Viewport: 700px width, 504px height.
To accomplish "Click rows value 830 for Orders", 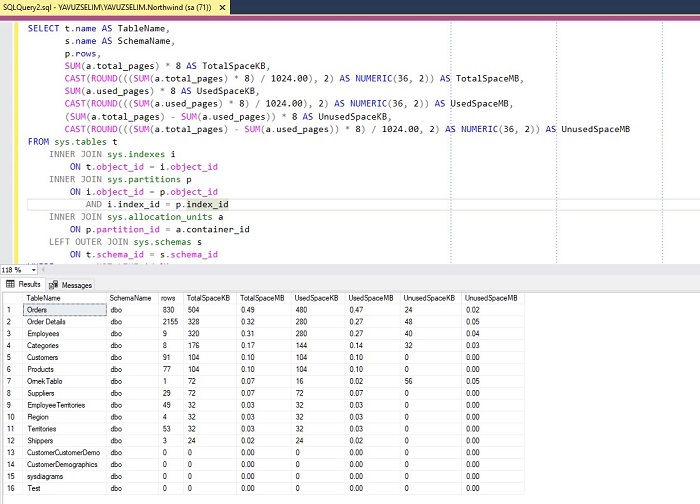I will point(171,310).
